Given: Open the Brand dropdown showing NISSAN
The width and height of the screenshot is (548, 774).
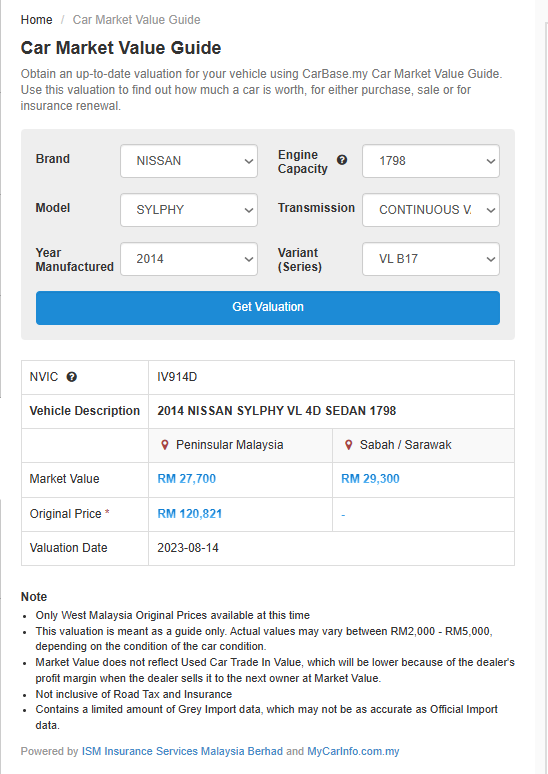Looking at the screenshot, I should (x=189, y=161).
